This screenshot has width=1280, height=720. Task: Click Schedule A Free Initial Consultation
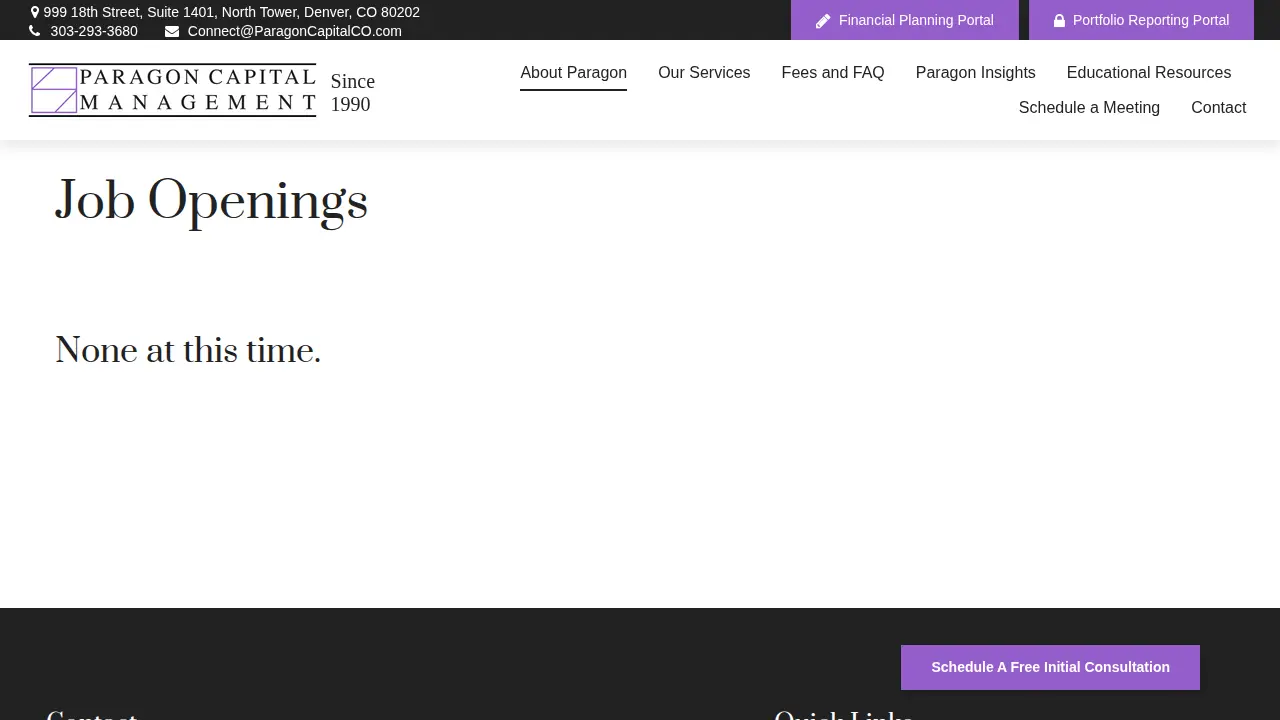pyautogui.click(x=1050, y=667)
